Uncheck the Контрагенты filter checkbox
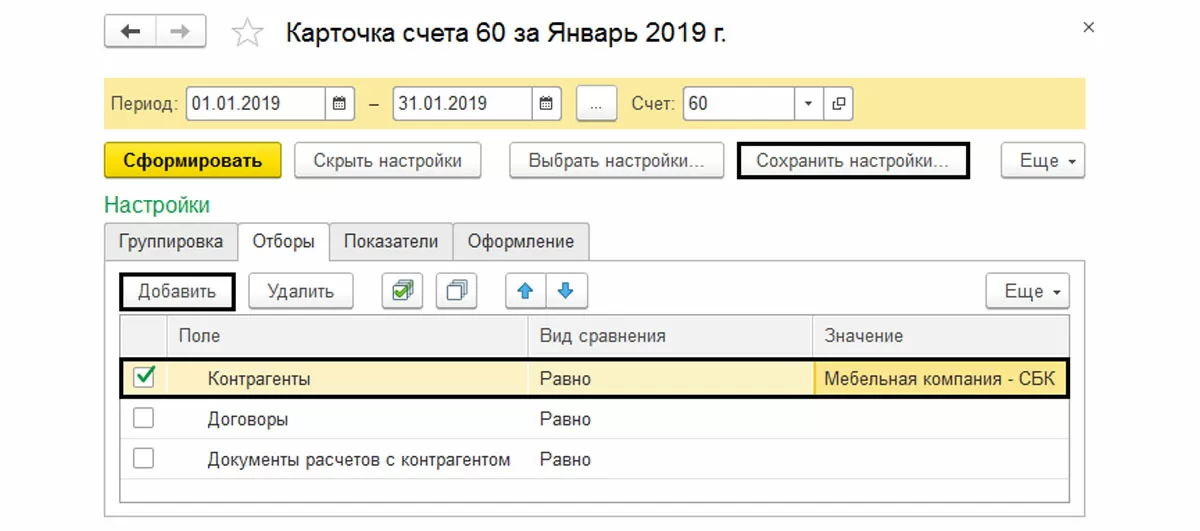 tap(144, 377)
